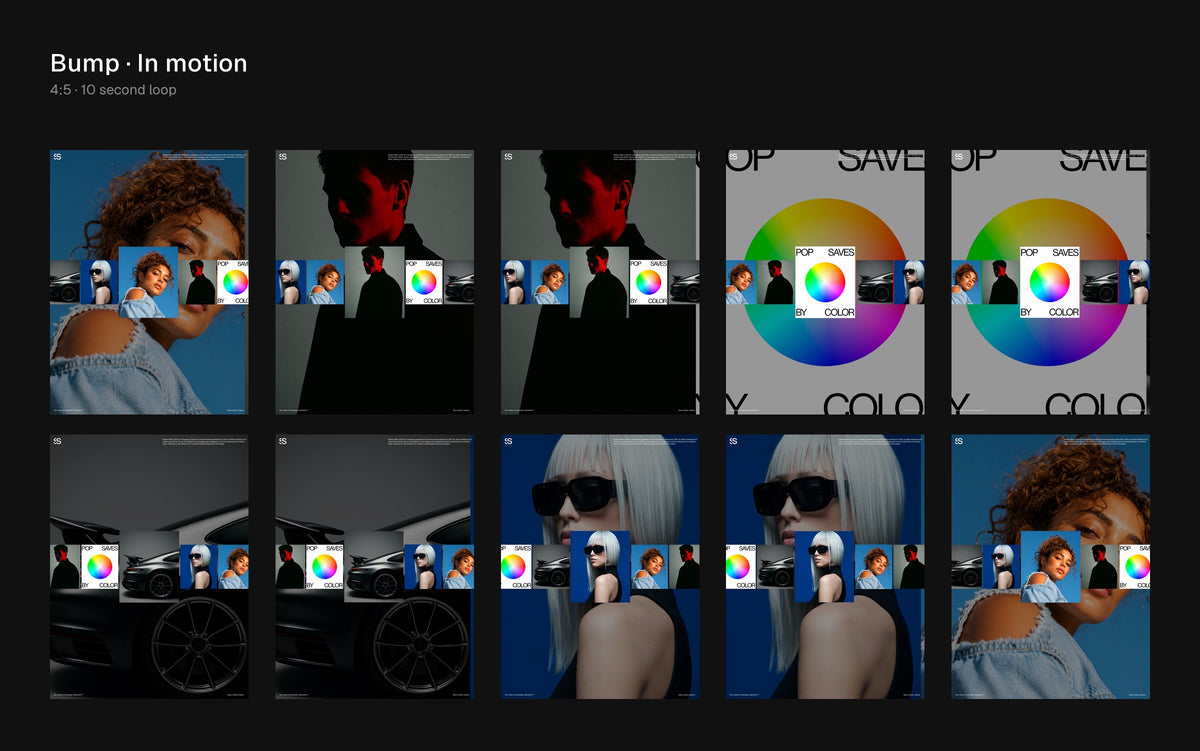Open the last top-row color wheel frame

1050,282
